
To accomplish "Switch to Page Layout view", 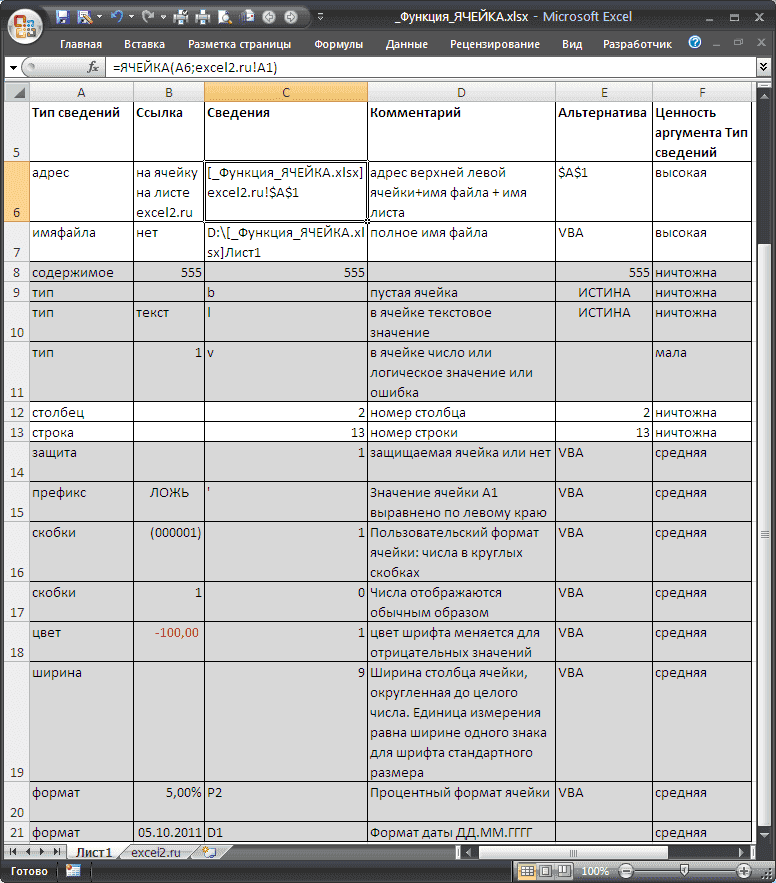I will click(x=546, y=871).
